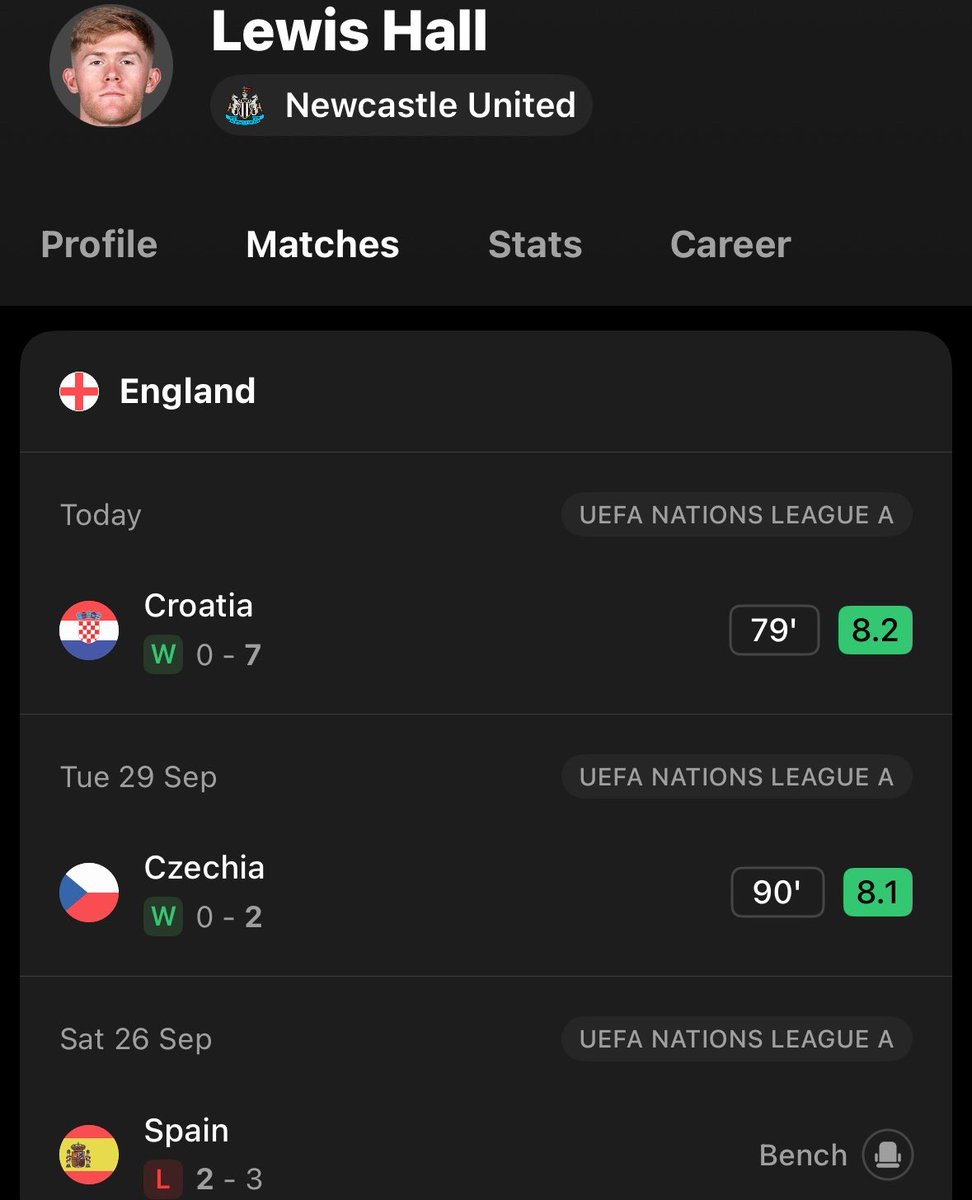Screen dimensions: 972x1200
Task: Tap the green W badge for Croatia
Action: [x=163, y=655]
